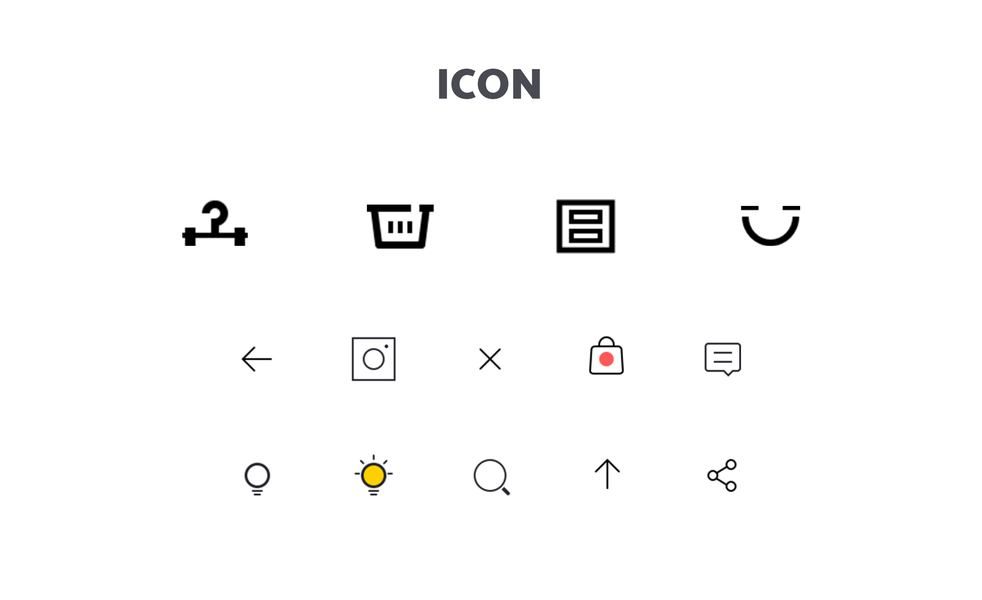Screen dimensions: 982x600
Task: Click the X close icon
Action: (490, 359)
